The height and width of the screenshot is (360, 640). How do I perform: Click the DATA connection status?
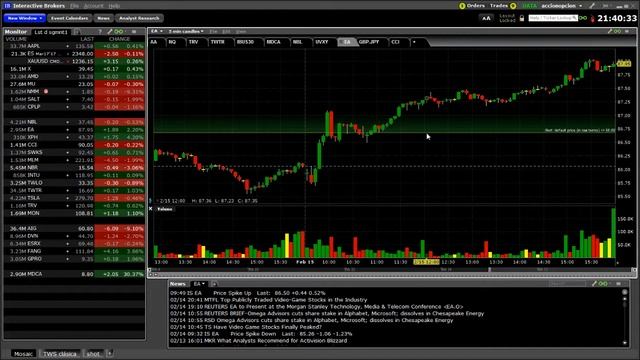[529, 6]
